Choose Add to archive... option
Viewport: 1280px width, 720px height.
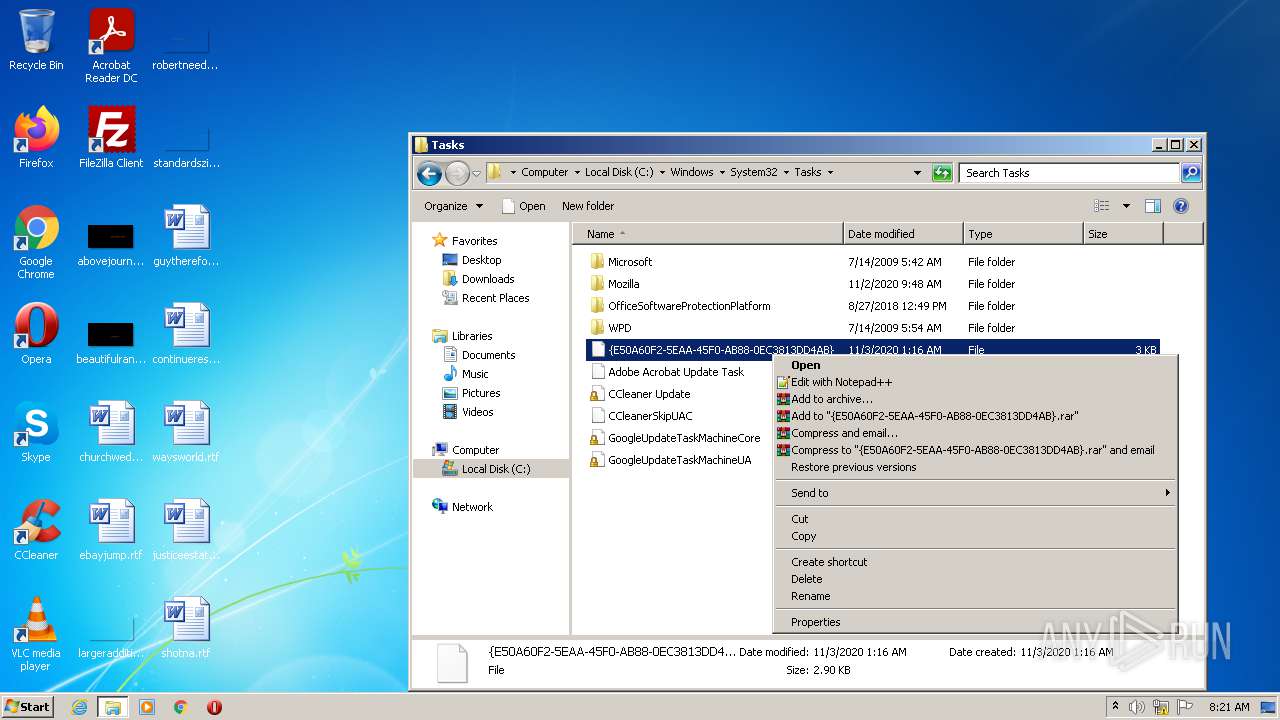pyautogui.click(x=976, y=399)
